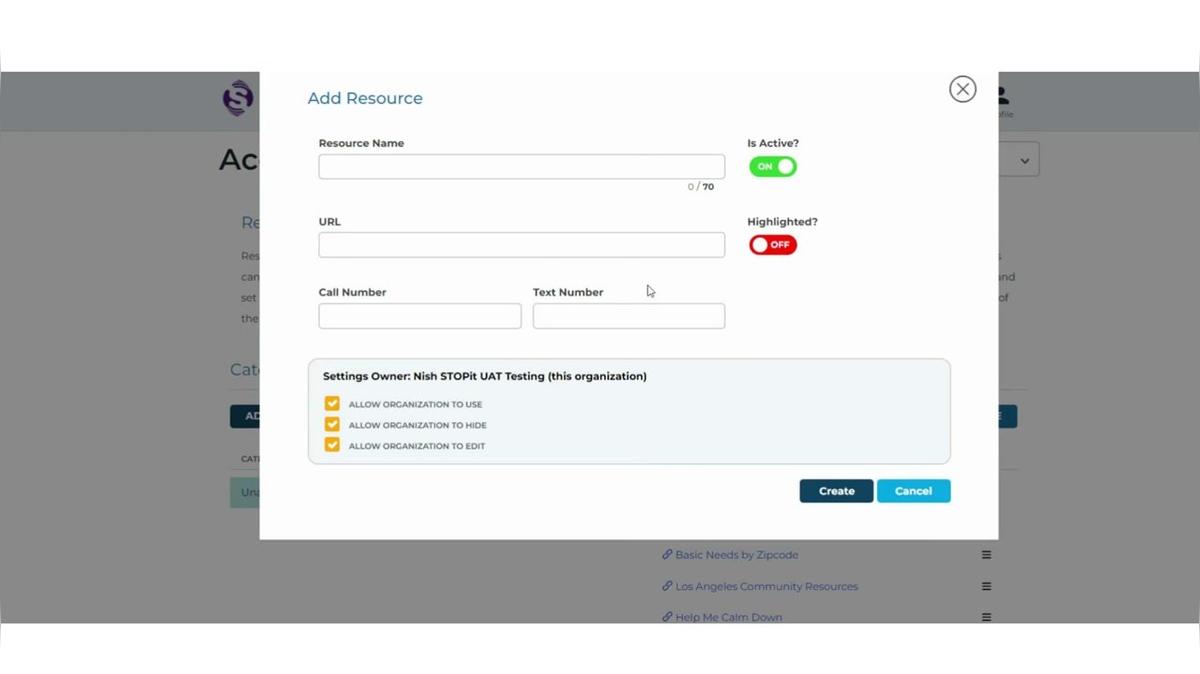
Task: Uncheck Allow Organization to Edit
Action: click(x=332, y=446)
